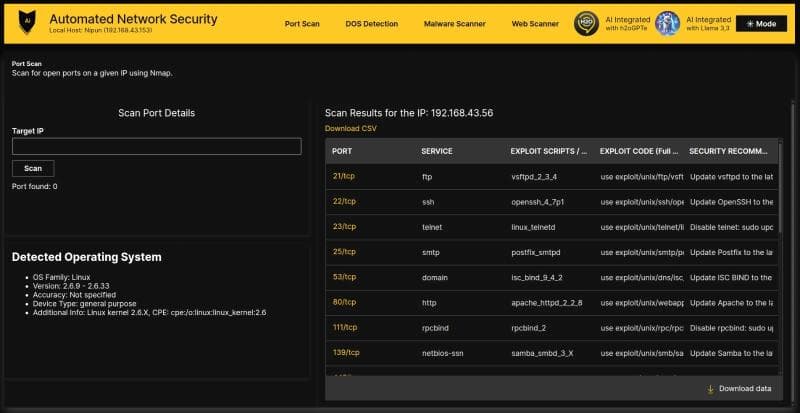Click the AI Integrated with h2oGPTe label
Screen dimensions: 800x413
tap(627, 23)
